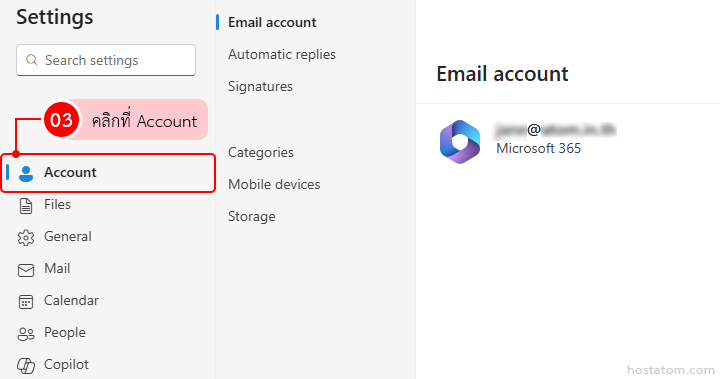Open Categories settings
Image resolution: width=720 pixels, height=379 pixels.
[x=260, y=153]
